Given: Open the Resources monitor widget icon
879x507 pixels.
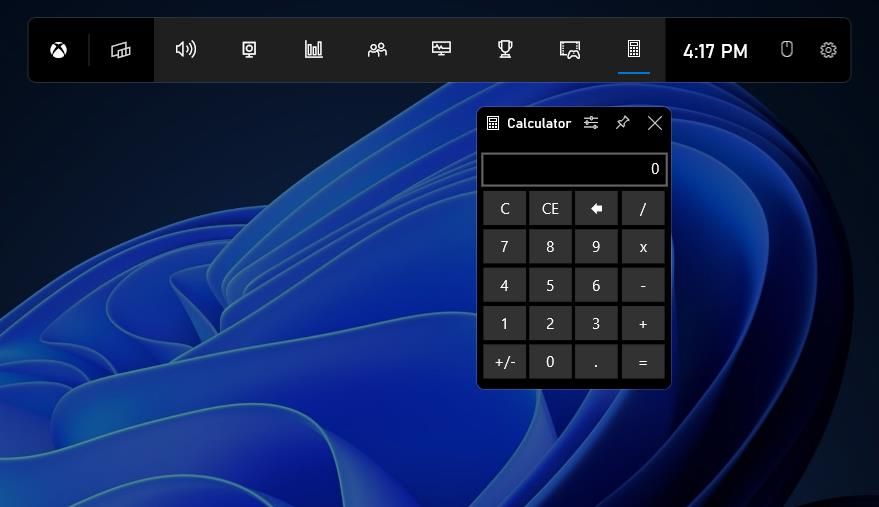Looking at the screenshot, I should coord(441,49).
